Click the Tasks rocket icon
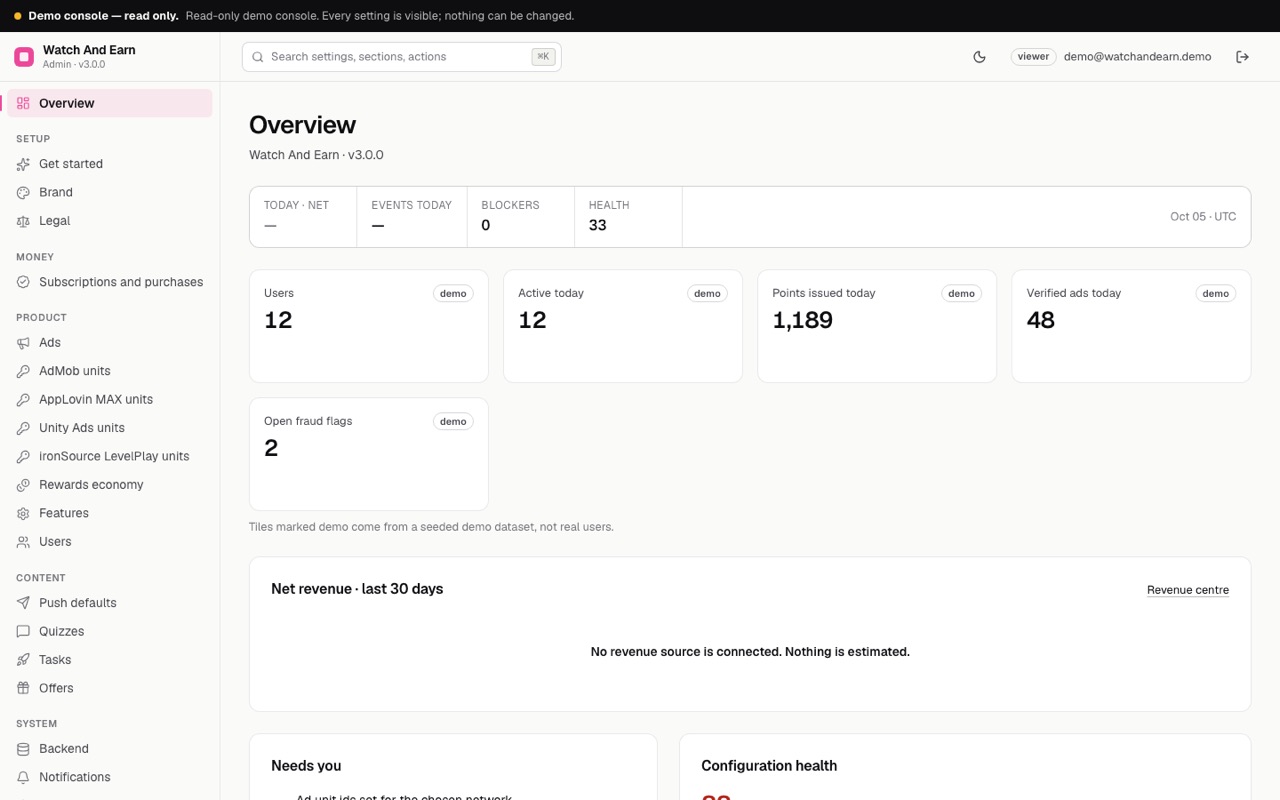The width and height of the screenshot is (1280, 800). [23, 660]
